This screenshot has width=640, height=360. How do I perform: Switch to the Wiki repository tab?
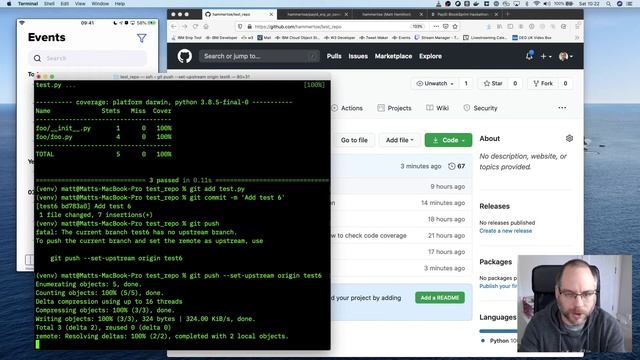[438, 108]
